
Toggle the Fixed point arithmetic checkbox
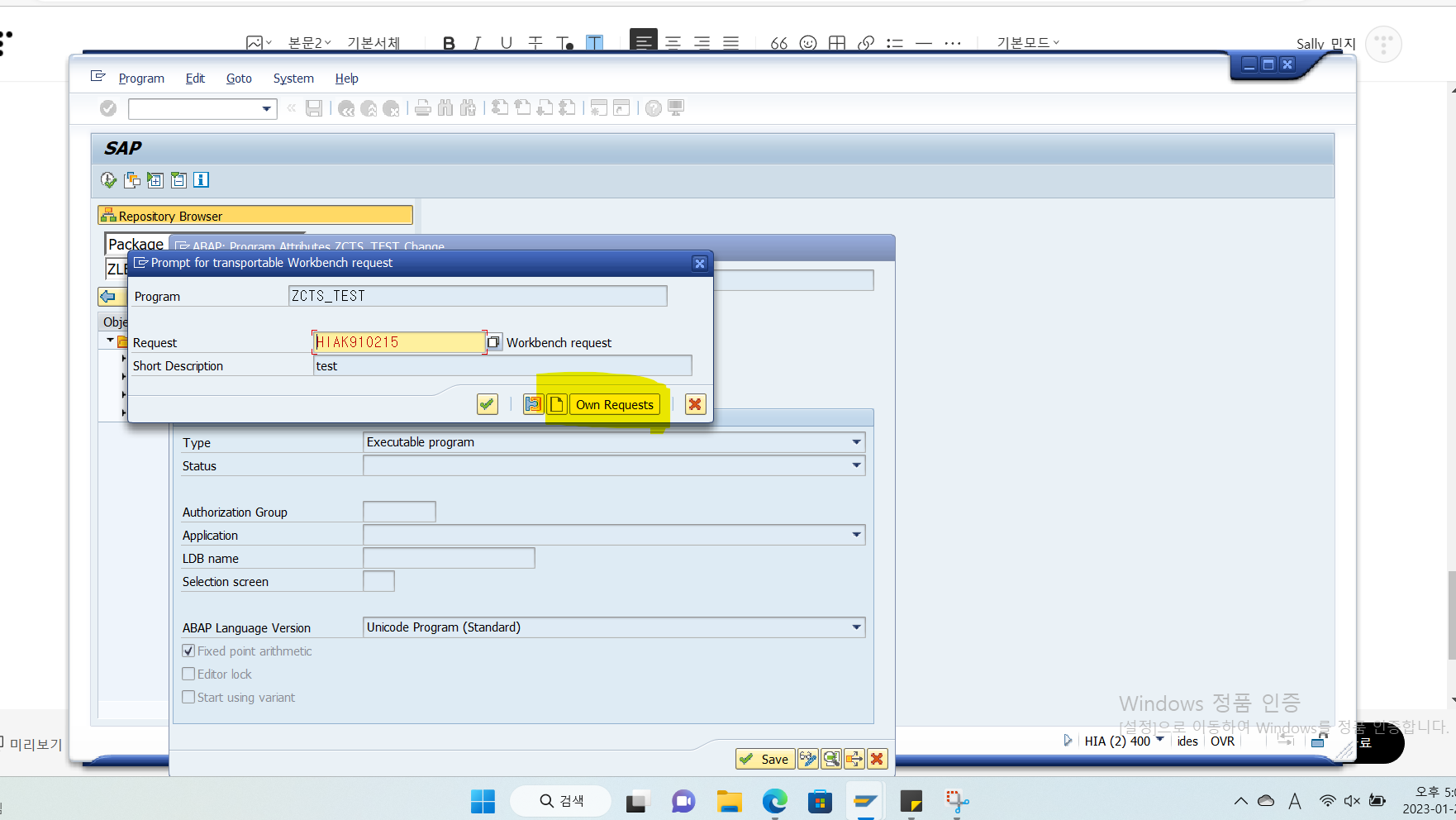pos(188,651)
